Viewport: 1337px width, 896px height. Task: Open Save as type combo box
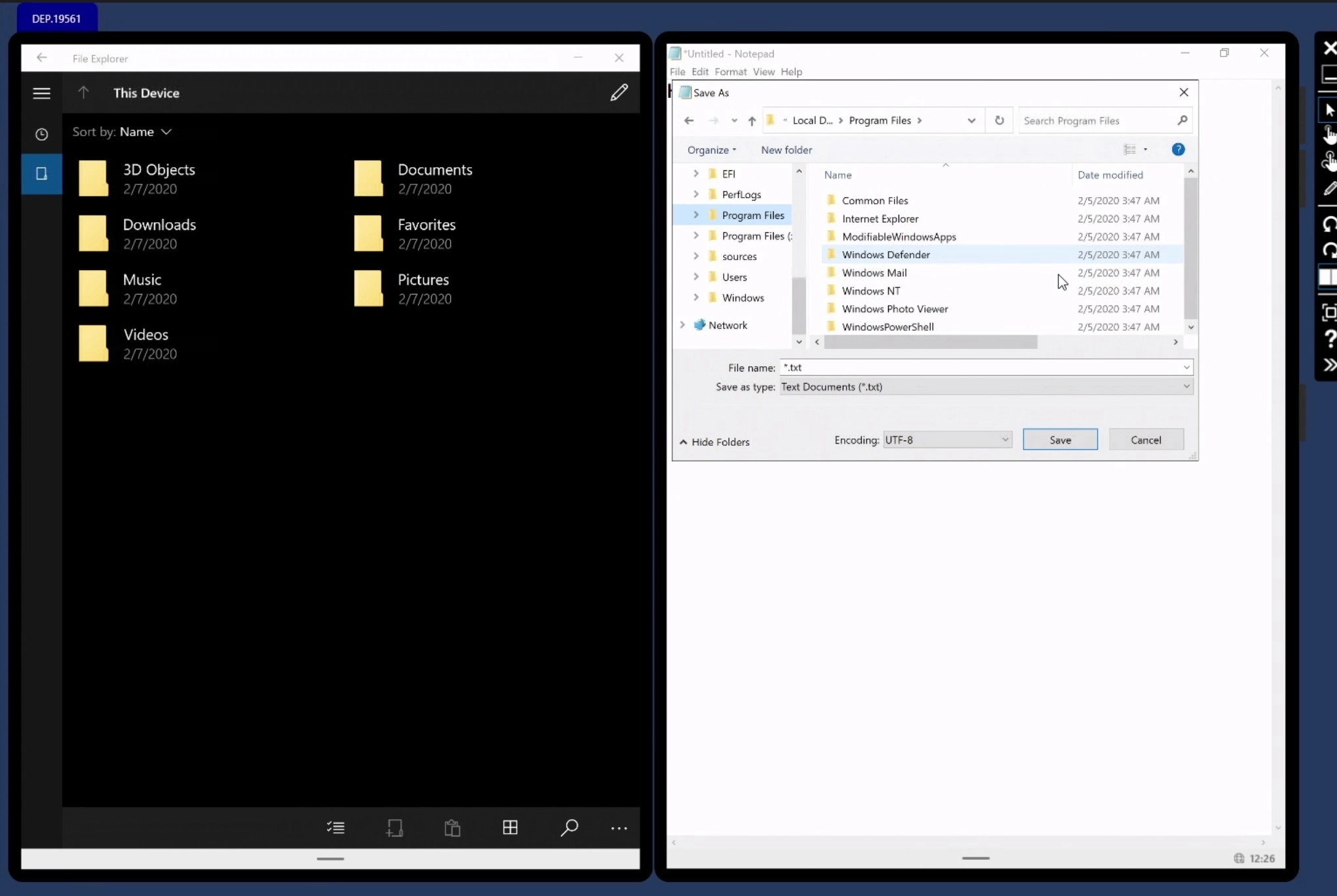pyautogui.click(x=986, y=387)
